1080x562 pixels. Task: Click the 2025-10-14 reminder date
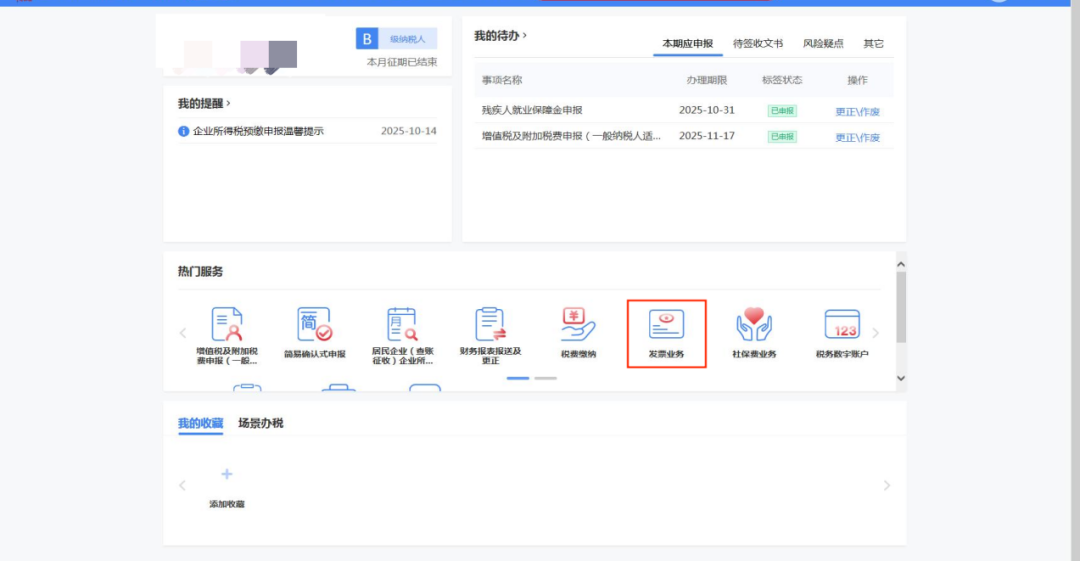[408, 131]
